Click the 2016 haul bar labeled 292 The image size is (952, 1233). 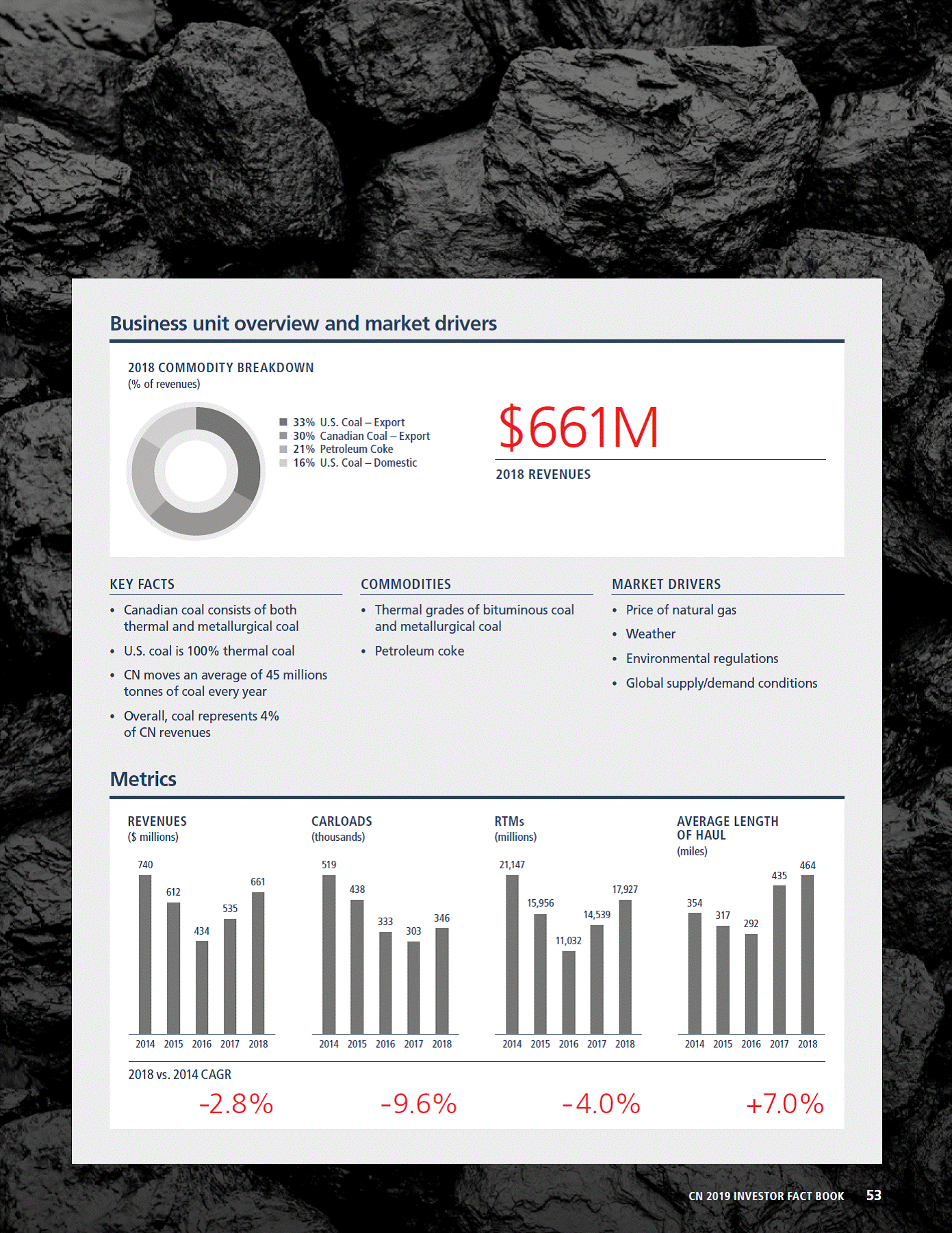coord(751,984)
